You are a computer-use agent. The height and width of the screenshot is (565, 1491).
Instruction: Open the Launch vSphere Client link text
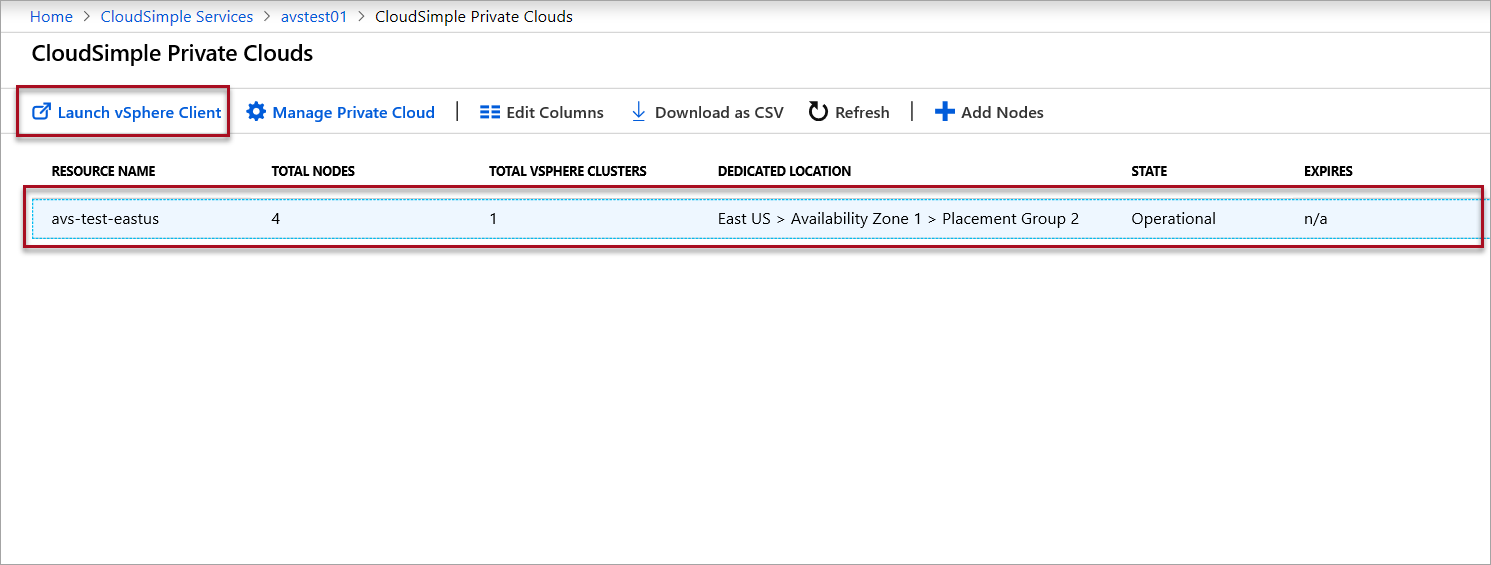[x=140, y=112]
